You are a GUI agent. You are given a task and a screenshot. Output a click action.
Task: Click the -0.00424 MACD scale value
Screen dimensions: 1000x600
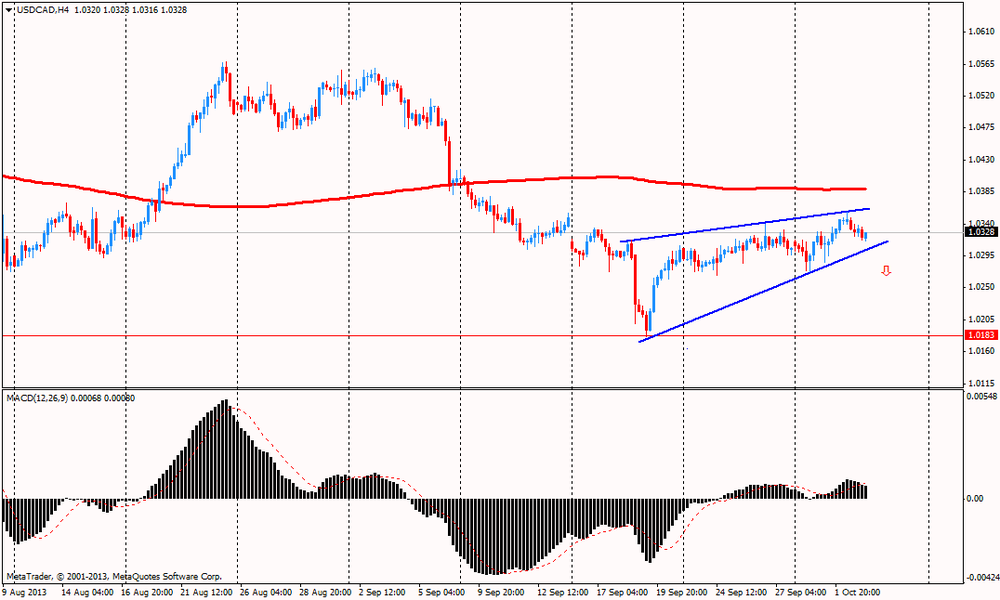(982, 578)
